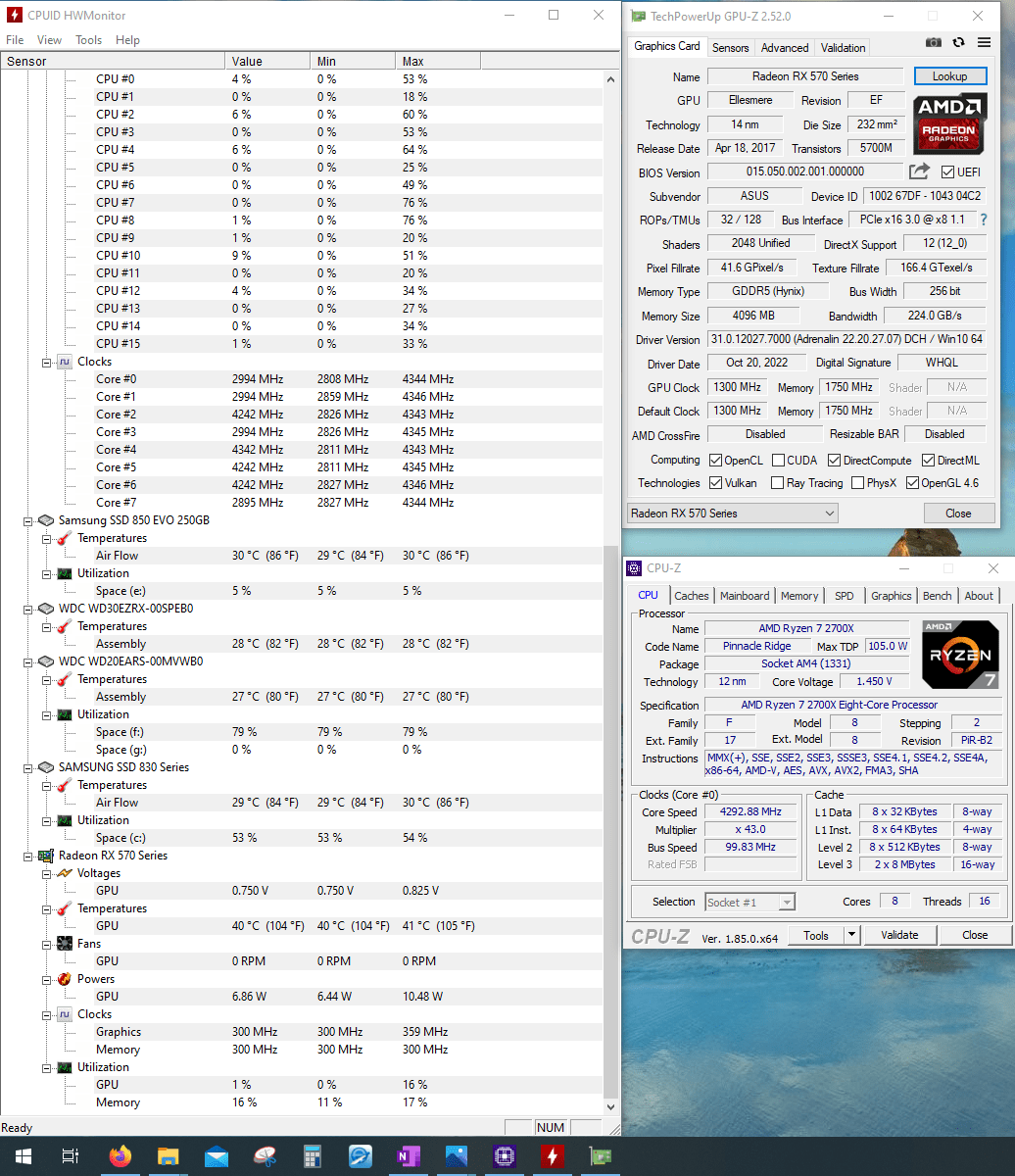Image resolution: width=1015 pixels, height=1176 pixels.
Task: Open the HWMonitor Tools menu
Action: pos(88,40)
